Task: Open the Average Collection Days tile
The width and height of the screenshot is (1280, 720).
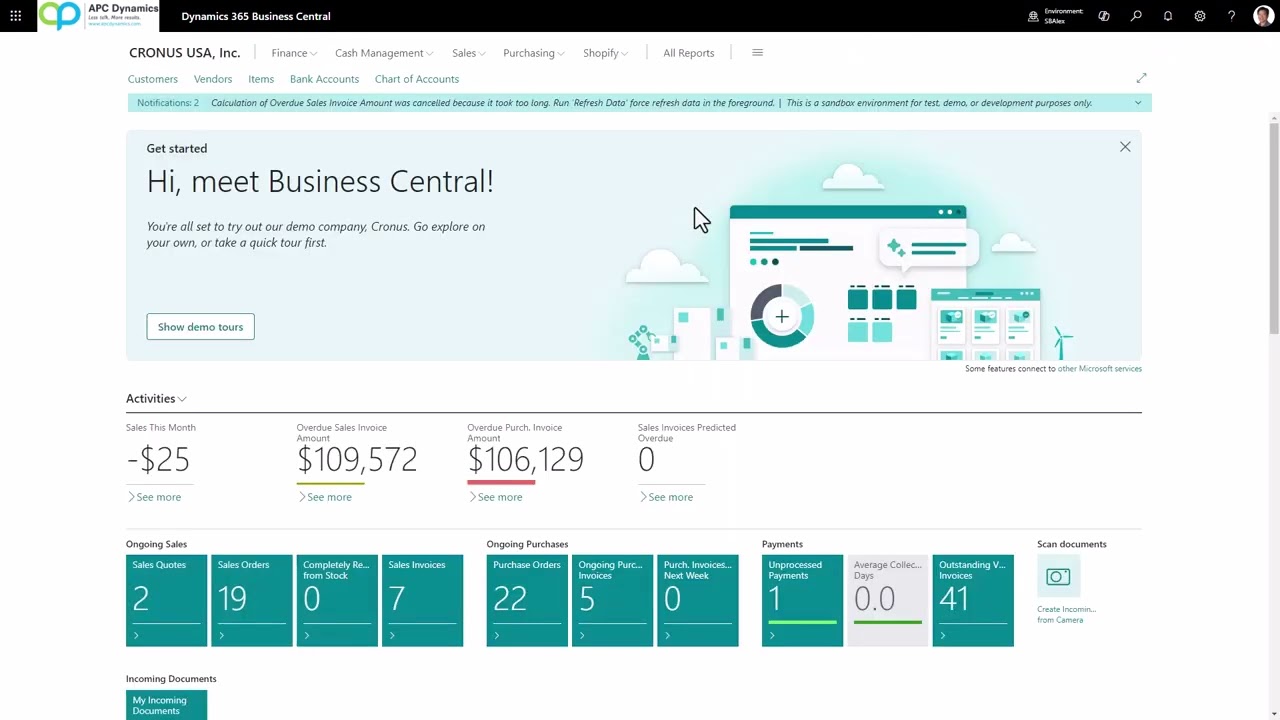Action: pyautogui.click(x=888, y=600)
